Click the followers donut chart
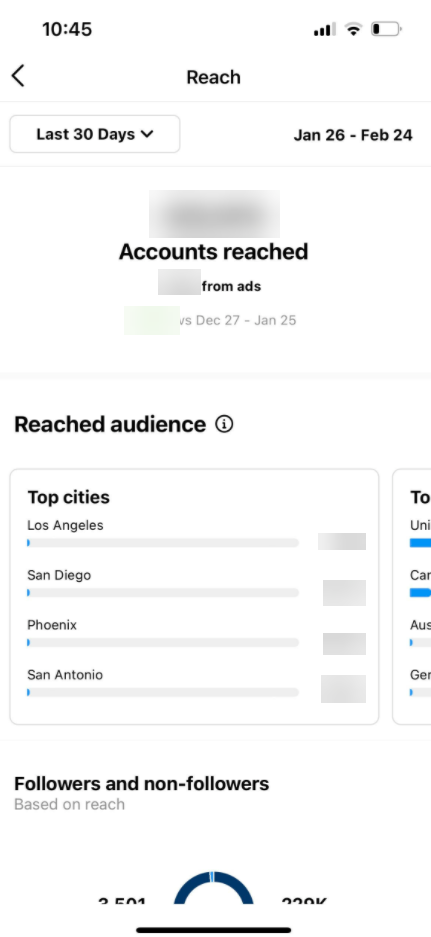This screenshot has height=937, width=431. [213, 887]
